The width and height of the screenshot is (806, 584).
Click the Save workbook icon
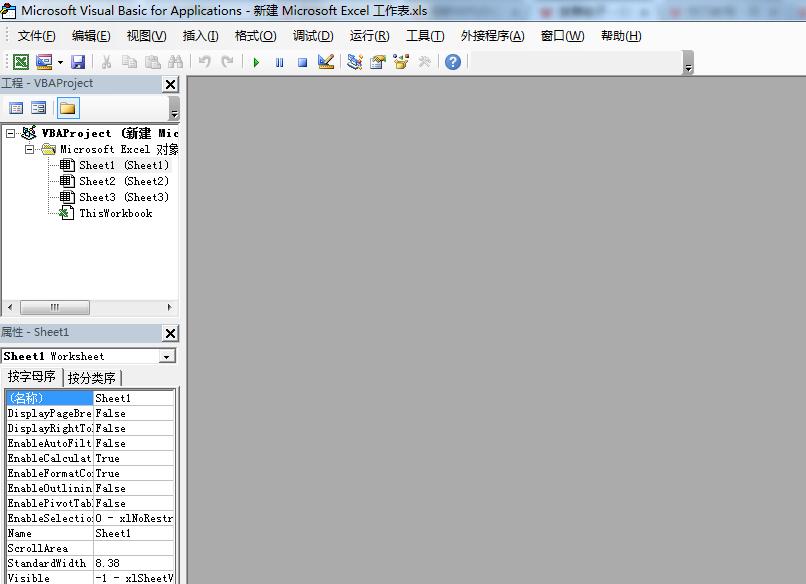77,62
